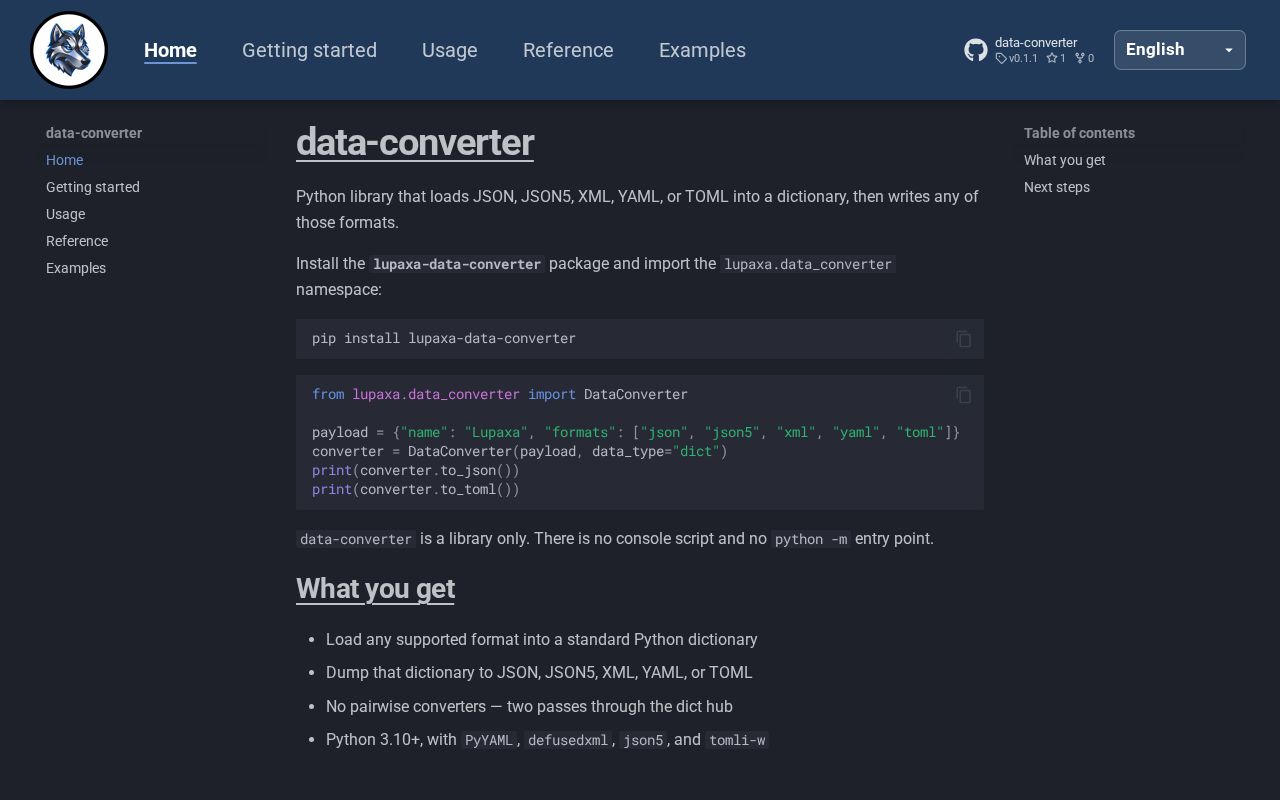Image resolution: width=1280 pixels, height=800 pixels.
Task: Open the Getting started header tab
Action: tap(309, 50)
